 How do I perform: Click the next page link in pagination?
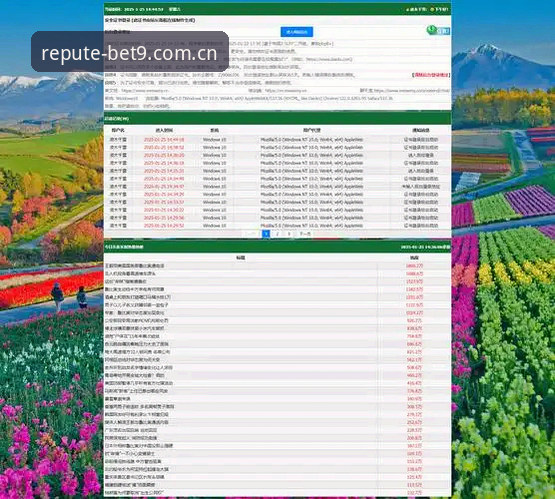pos(305,234)
